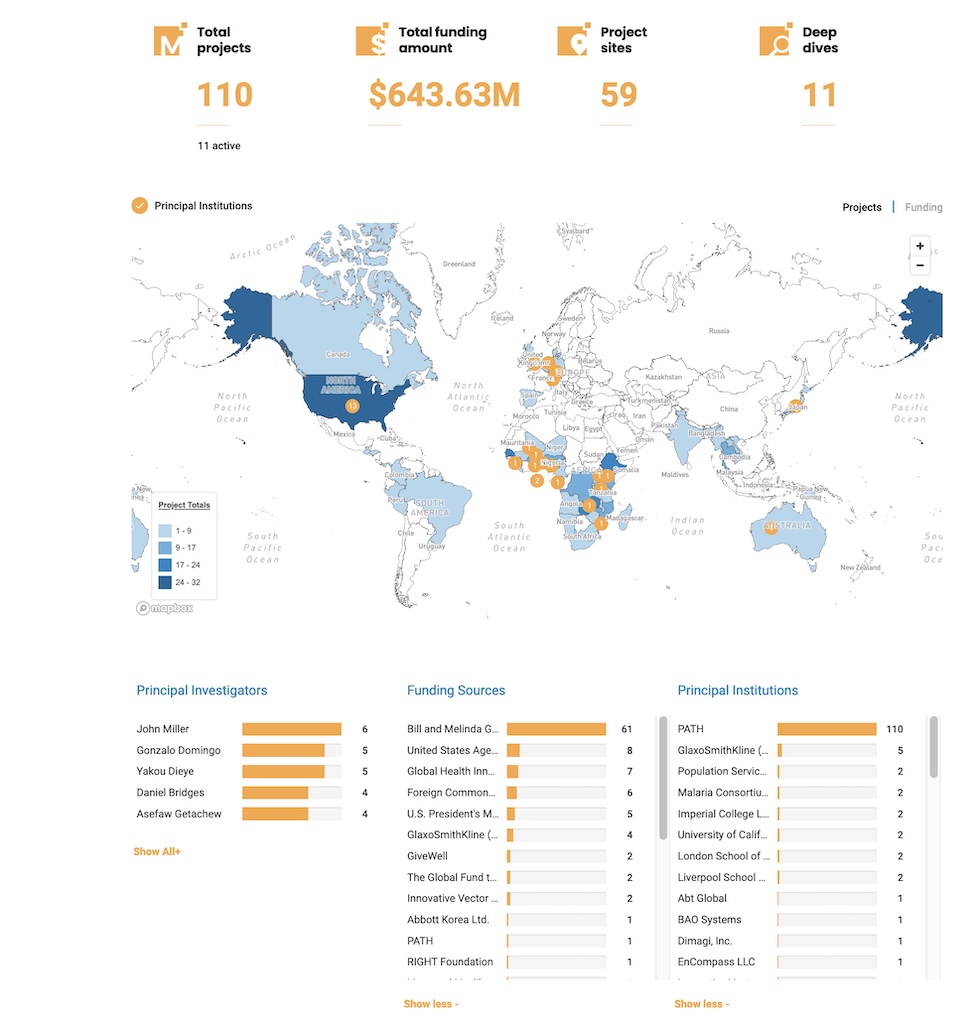Image resolution: width=980 pixels, height=1026 pixels.
Task: Click the Principal Investigators heading
Action: (202, 690)
